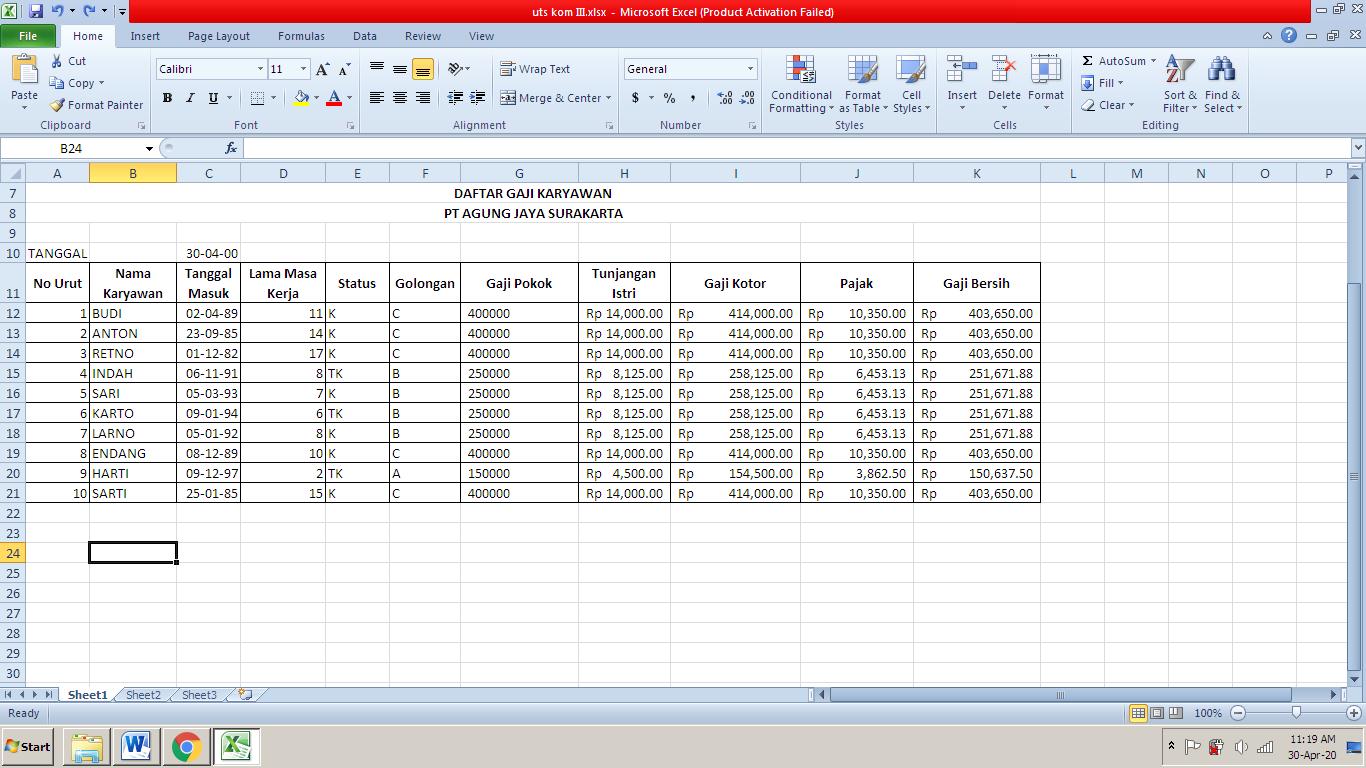Image resolution: width=1366 pixels, height=768 pixels.
Task: Open the font name dropdown
Action: tap(260, 69)
